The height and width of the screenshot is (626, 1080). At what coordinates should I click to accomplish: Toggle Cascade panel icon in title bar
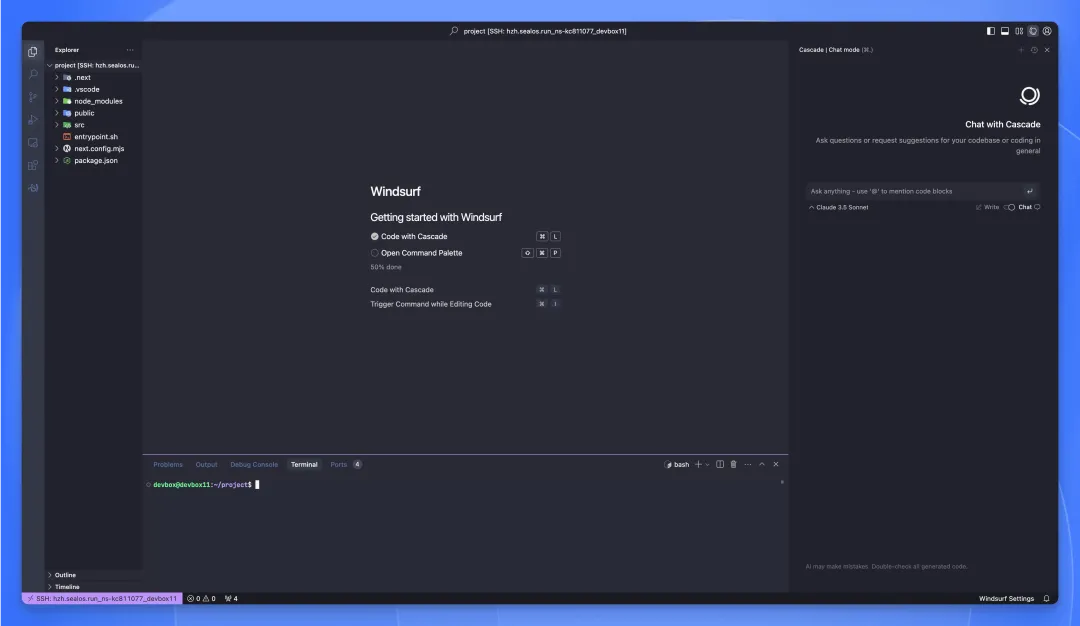[1033, 31]
